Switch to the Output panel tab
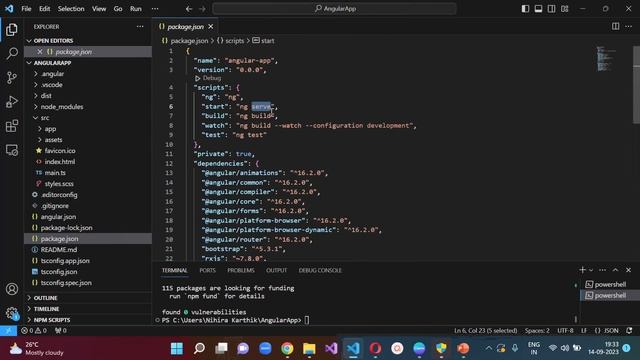The height and width of the screenshot is (360, 640). coord(276,270)
